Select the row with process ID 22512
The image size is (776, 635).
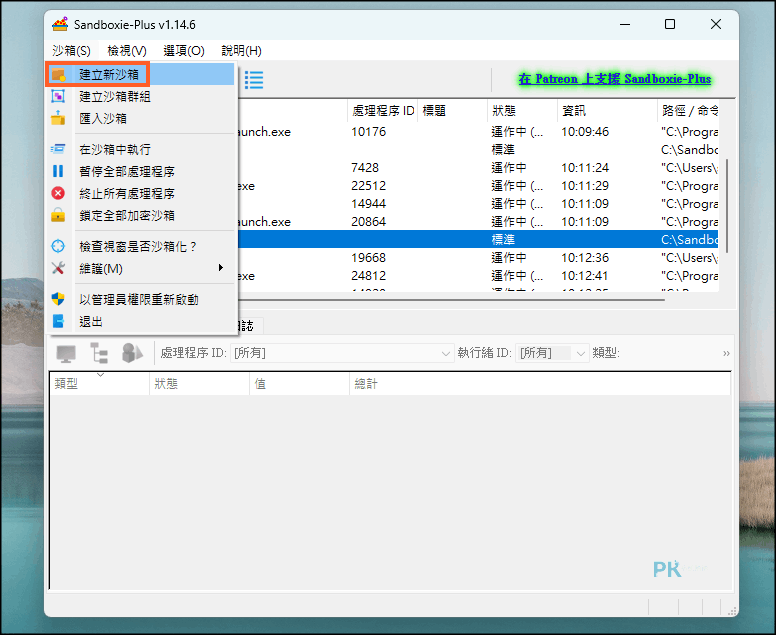pyautogui.click(x=478, y=186)
